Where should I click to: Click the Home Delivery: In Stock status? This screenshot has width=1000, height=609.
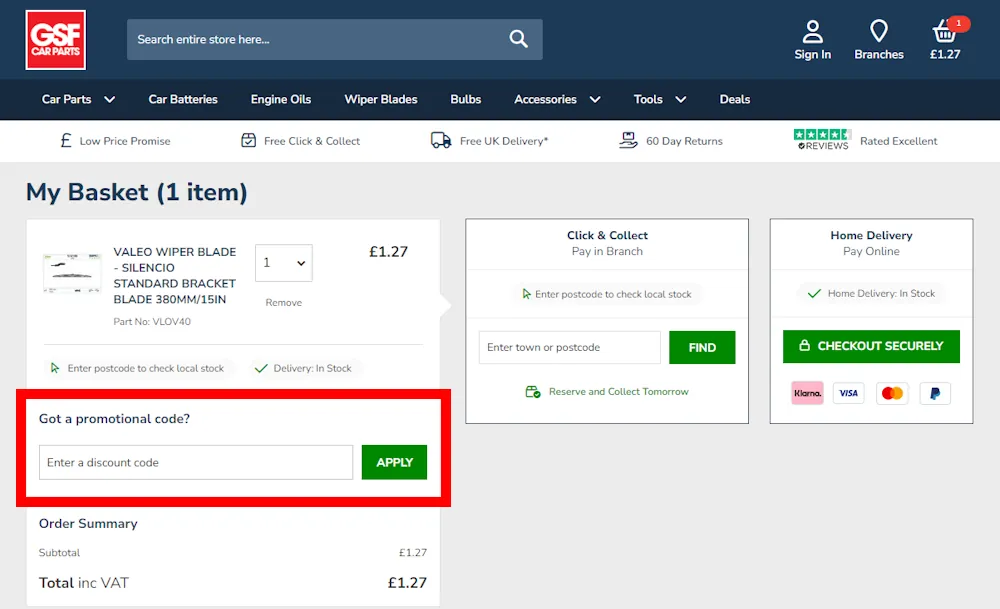coord(881,293)
